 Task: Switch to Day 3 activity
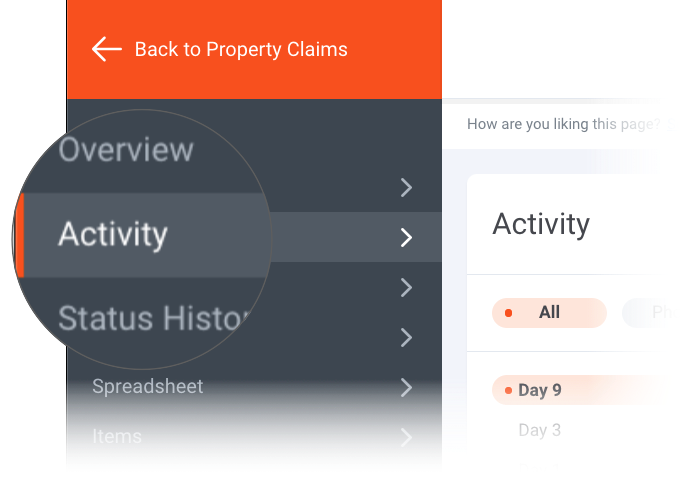coord(540,430)
